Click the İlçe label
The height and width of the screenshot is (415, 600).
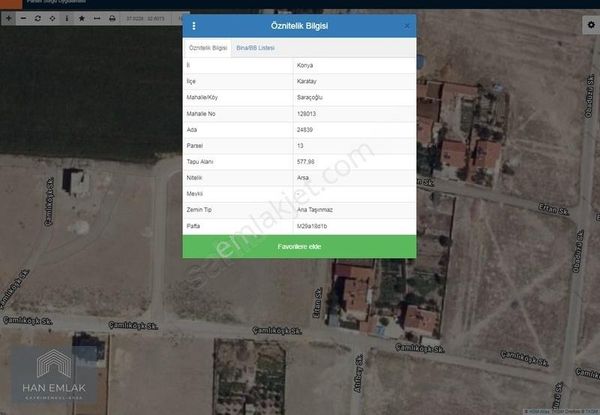pos(191,81)
